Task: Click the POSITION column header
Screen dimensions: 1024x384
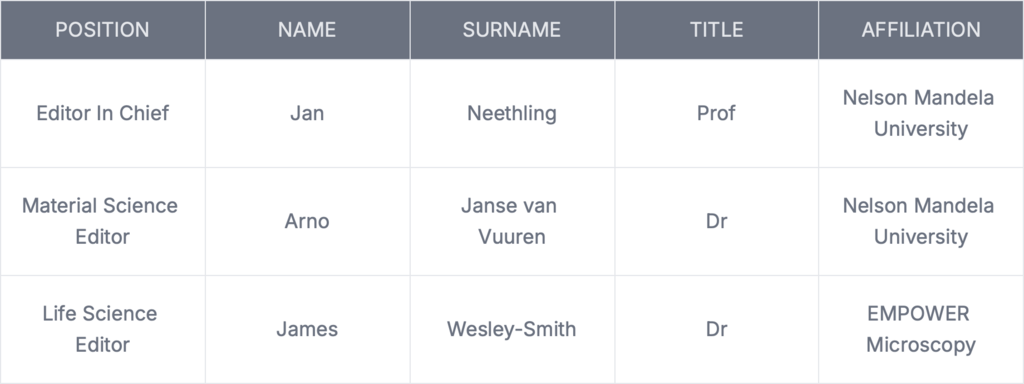Action: point(103,29)
